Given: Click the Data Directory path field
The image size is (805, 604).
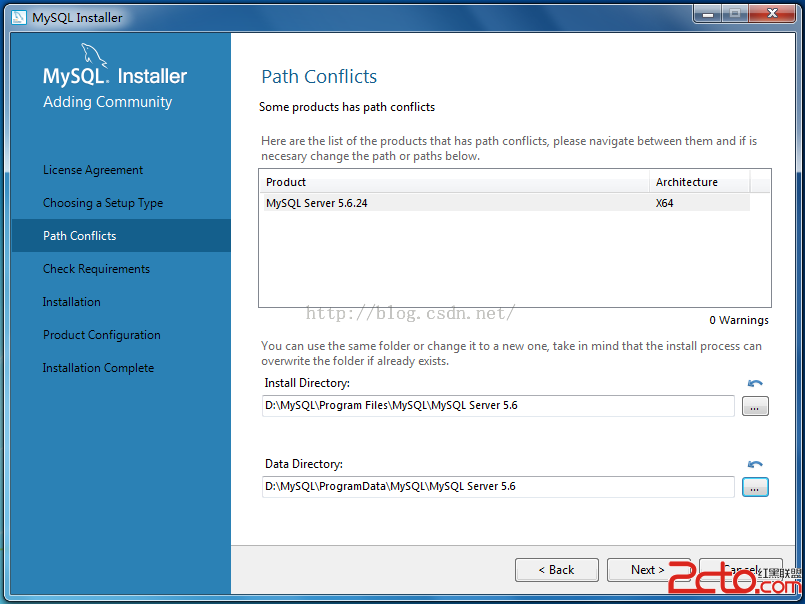Looking at the screenshot, I should click(498, 486).
